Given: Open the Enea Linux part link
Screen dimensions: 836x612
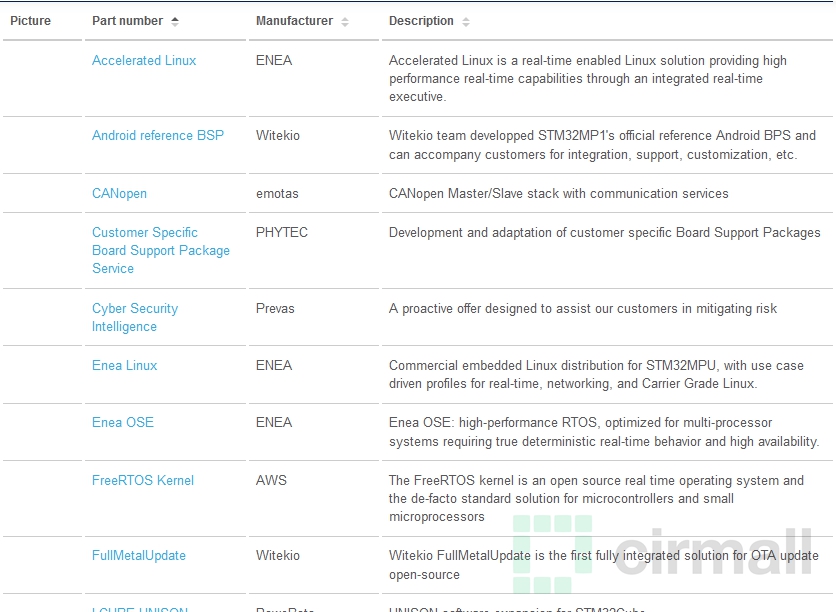Looking at the screenshot, I should coord(125,366).
